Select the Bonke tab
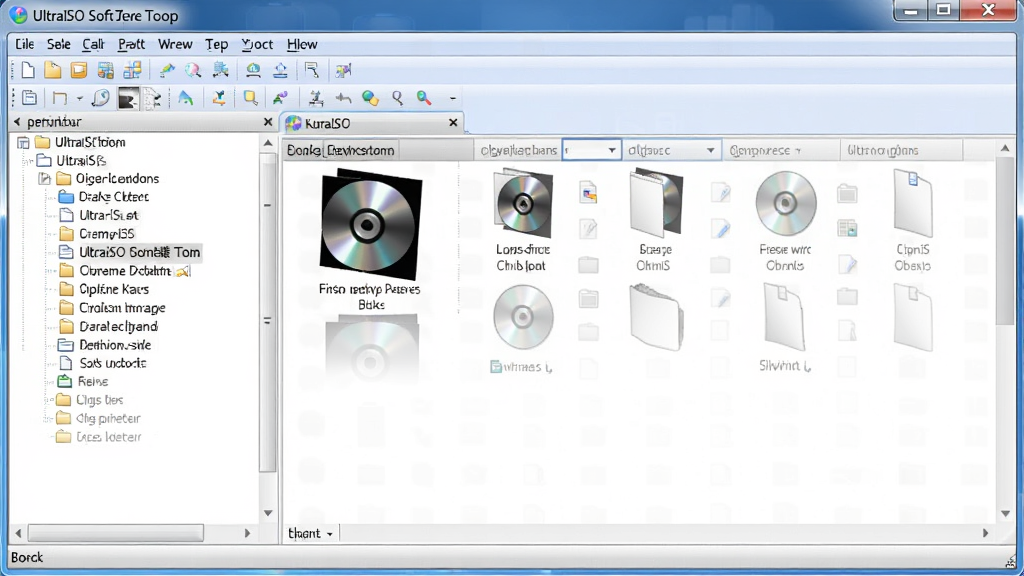Viewport: 1024px width, 576px height. [x=304, y=150]
